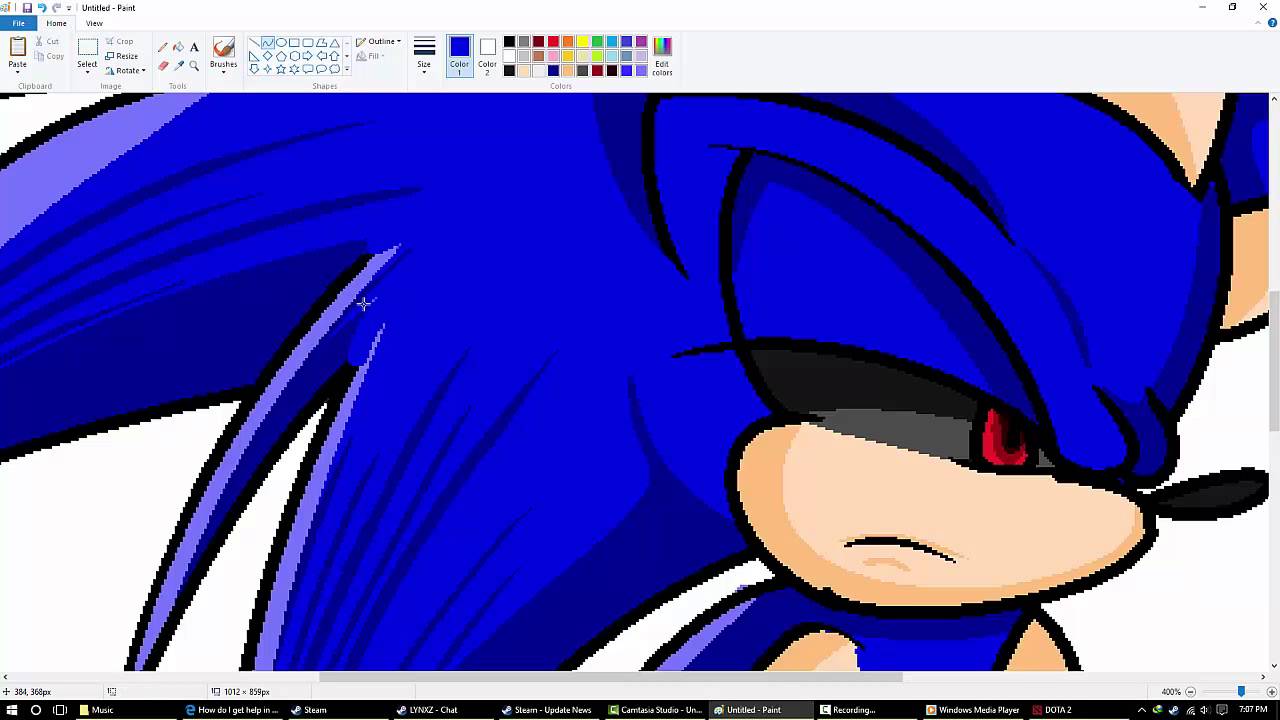Open Customize Quick Access Toolbar arrow
Screen dimensions: 1280x720
(69, 8)
